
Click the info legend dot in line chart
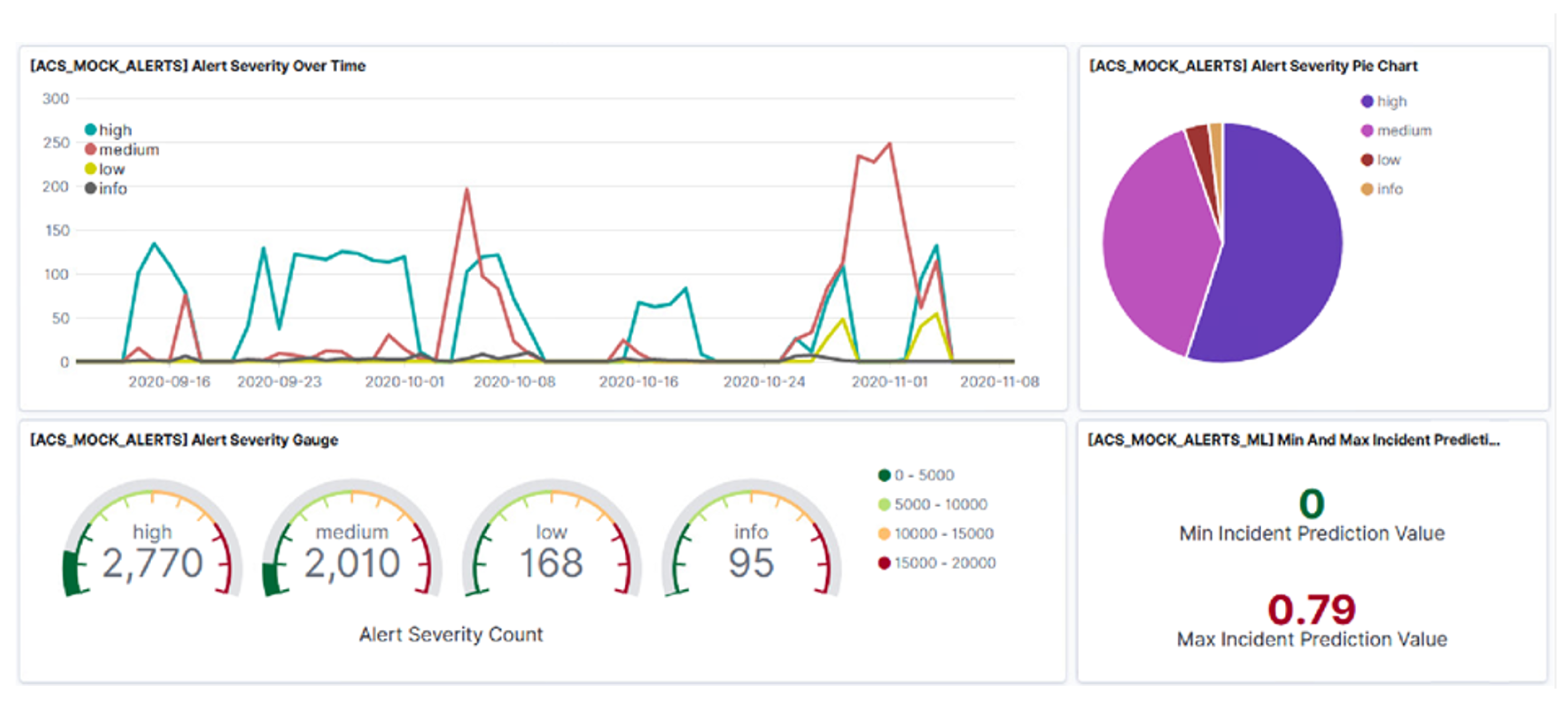pyautogui.click(x=91, y=188)
